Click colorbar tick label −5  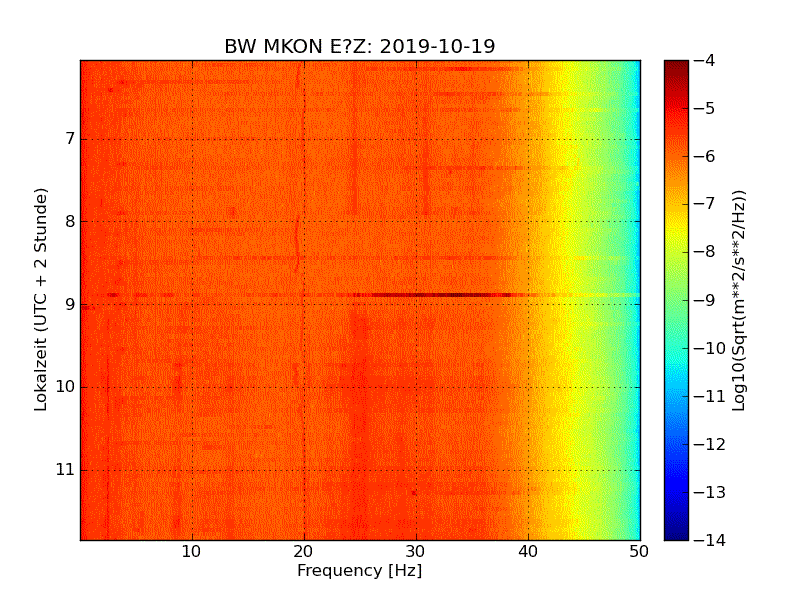coord(705,109)
